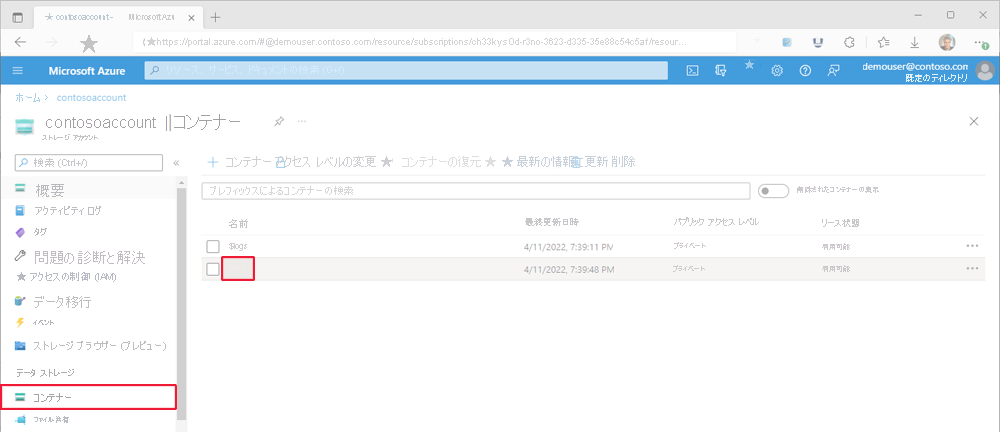Viewport: 1000px width, 432px height.
Task: Click the ファイル共有 icon in sidebar
Action: click(x=20, y=419)
